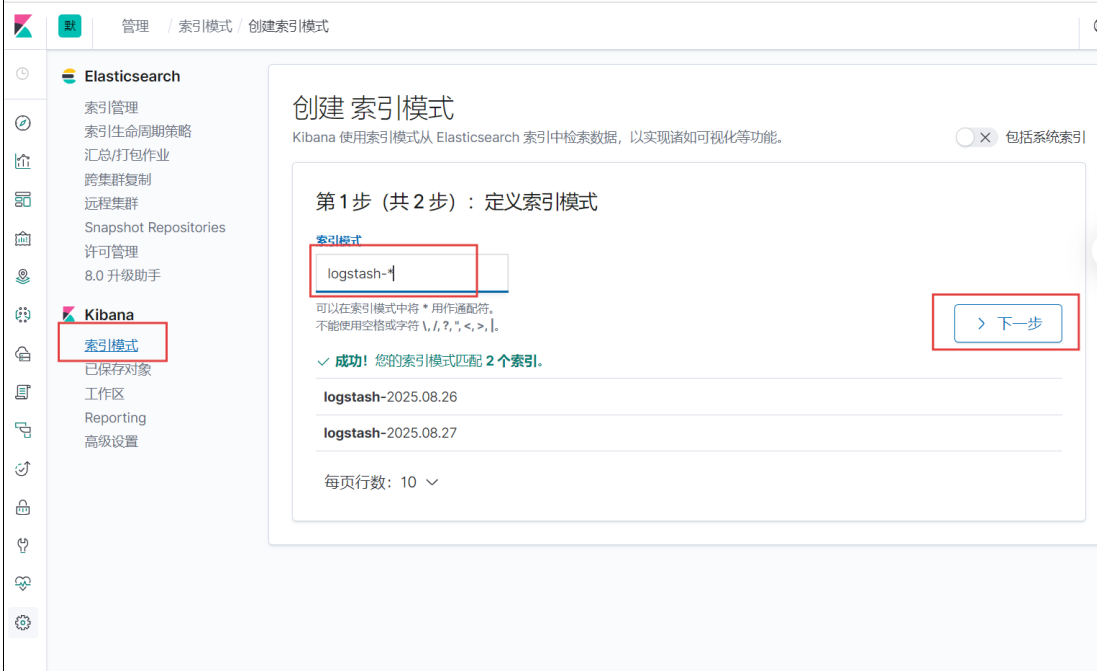Select the logstash-2025.08.26 index row
Image resolution: width=1097 pixels, height=671 pixels.
(688, 397)
